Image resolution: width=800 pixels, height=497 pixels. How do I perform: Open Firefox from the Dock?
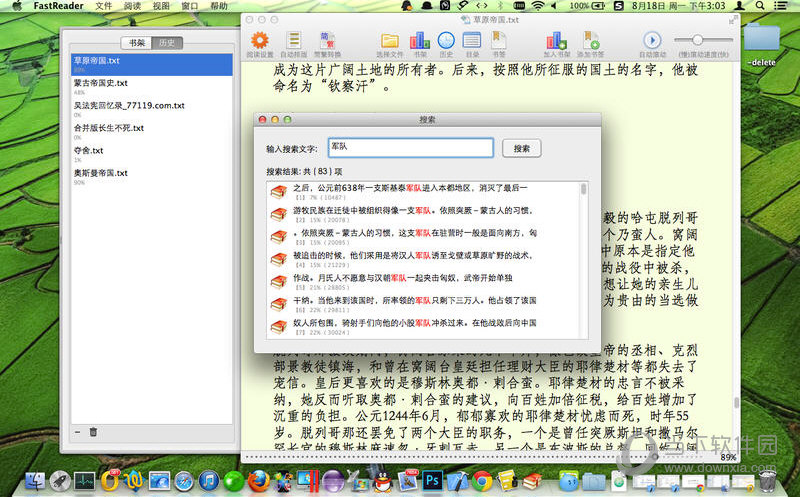click(x=258, y=481)
